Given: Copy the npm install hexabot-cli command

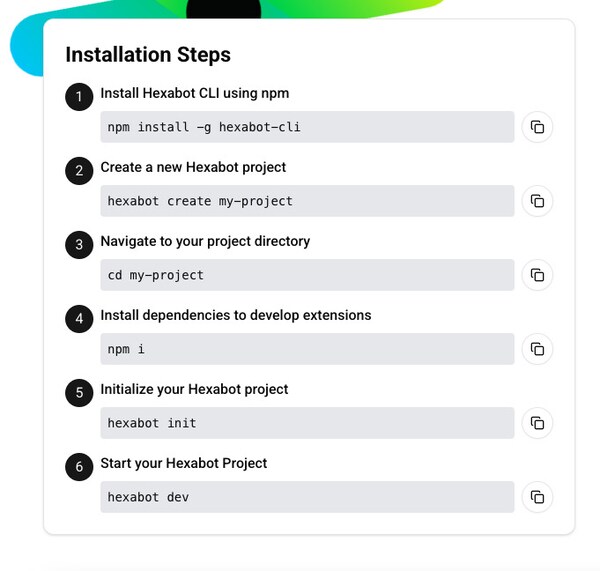Looking at the screenshot, I should click(537, 127).
